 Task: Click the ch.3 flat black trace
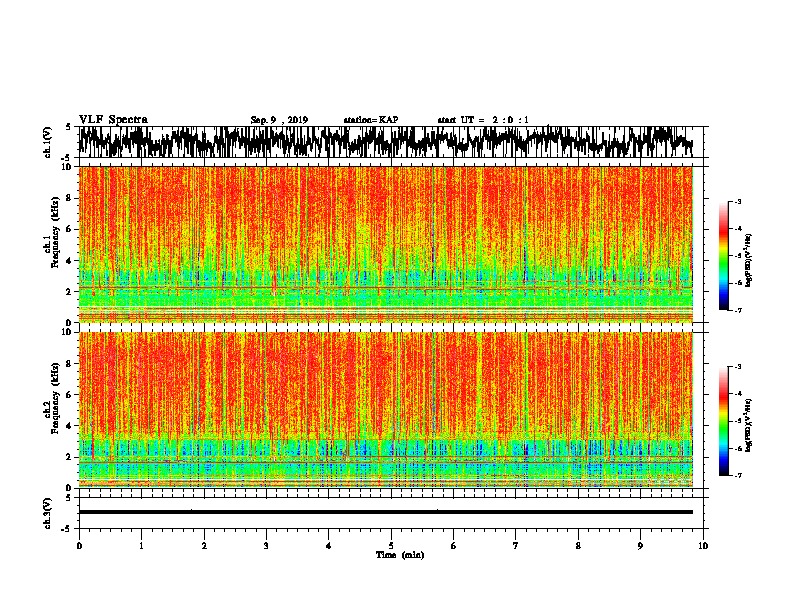(x=386, y=512)
